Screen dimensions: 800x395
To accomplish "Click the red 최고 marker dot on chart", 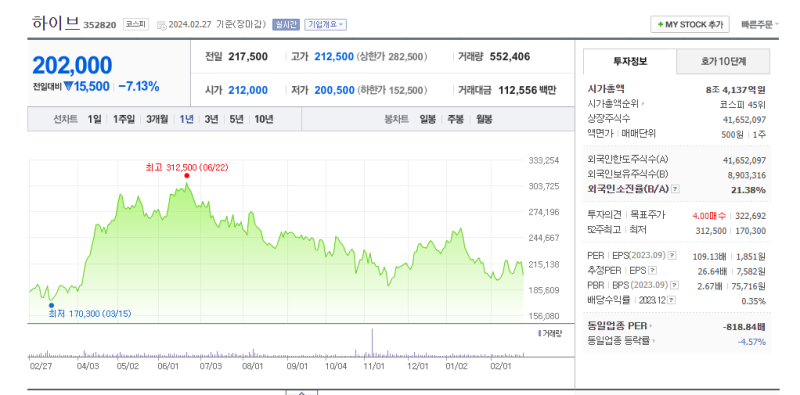I will (187, 176).
